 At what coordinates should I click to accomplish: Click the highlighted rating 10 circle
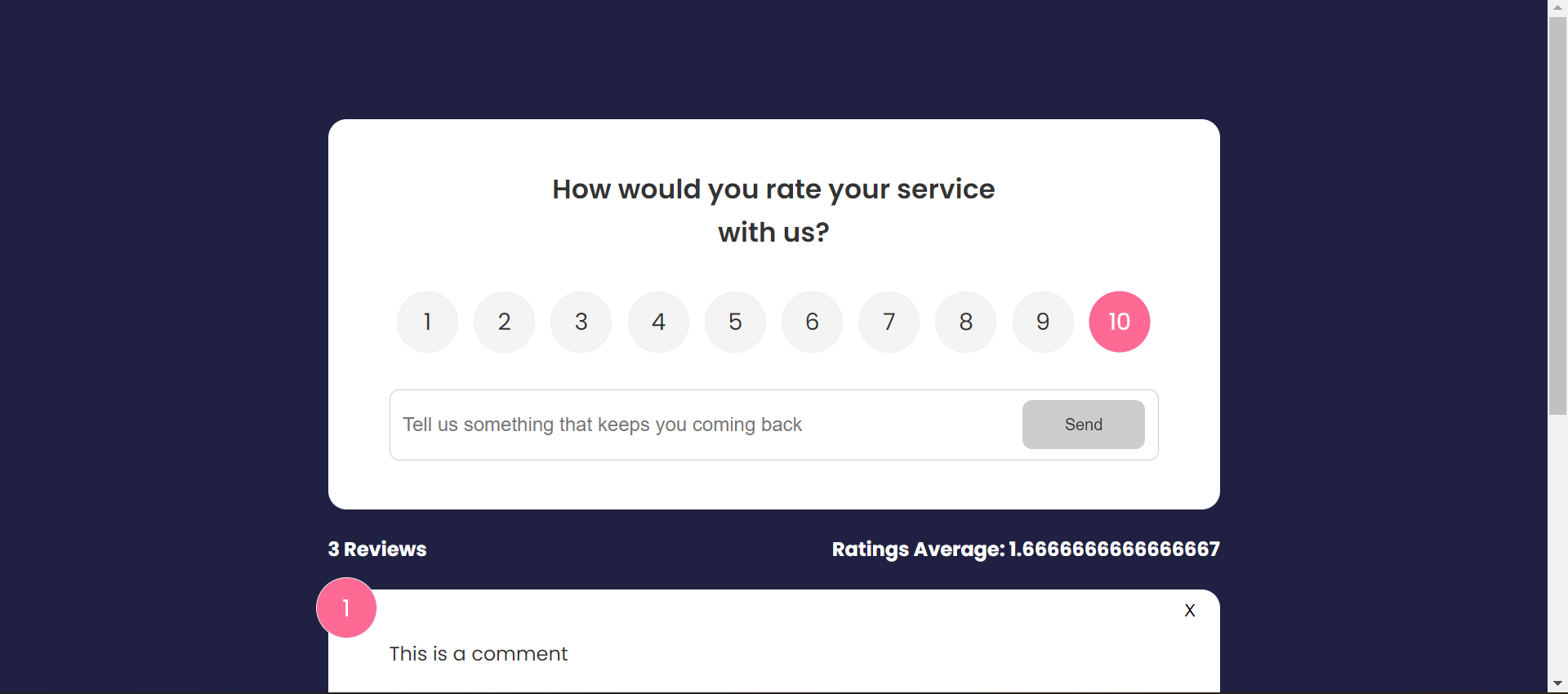point(1119,322)
